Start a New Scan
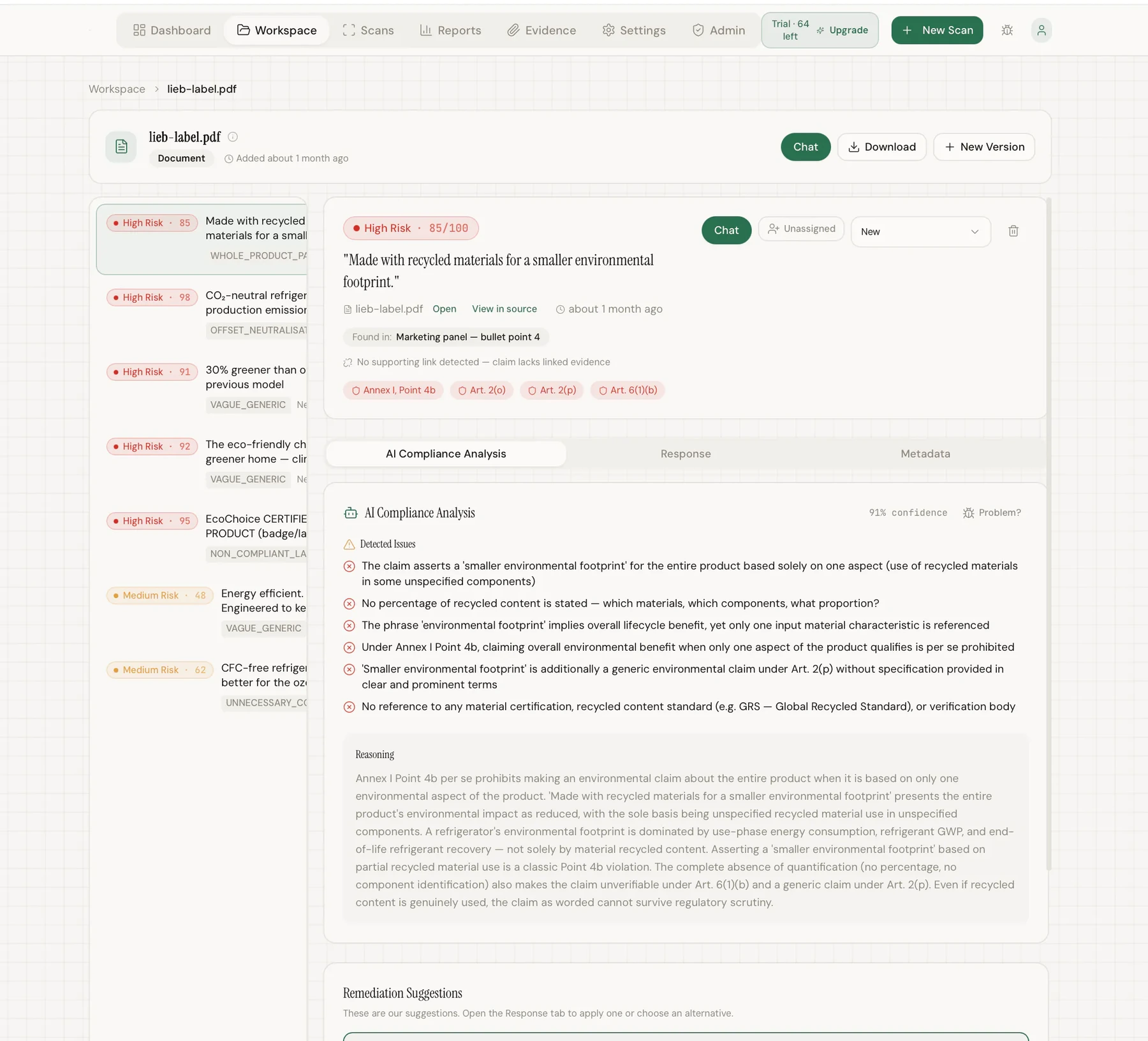The height and width of the screenshot is (1041, 1148). click(x=937, y=30)
